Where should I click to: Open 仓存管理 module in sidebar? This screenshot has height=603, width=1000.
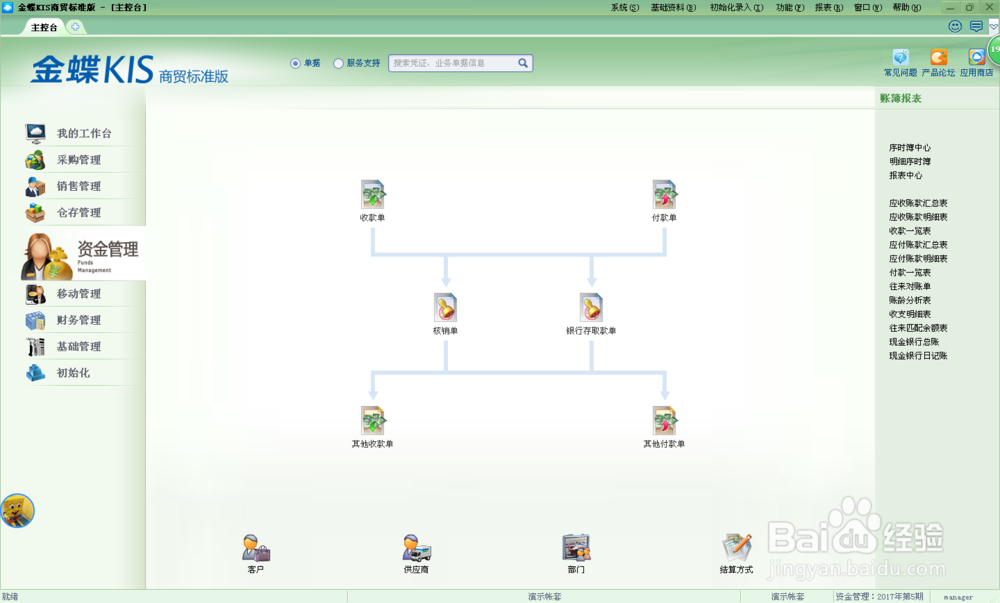point(78,212)
